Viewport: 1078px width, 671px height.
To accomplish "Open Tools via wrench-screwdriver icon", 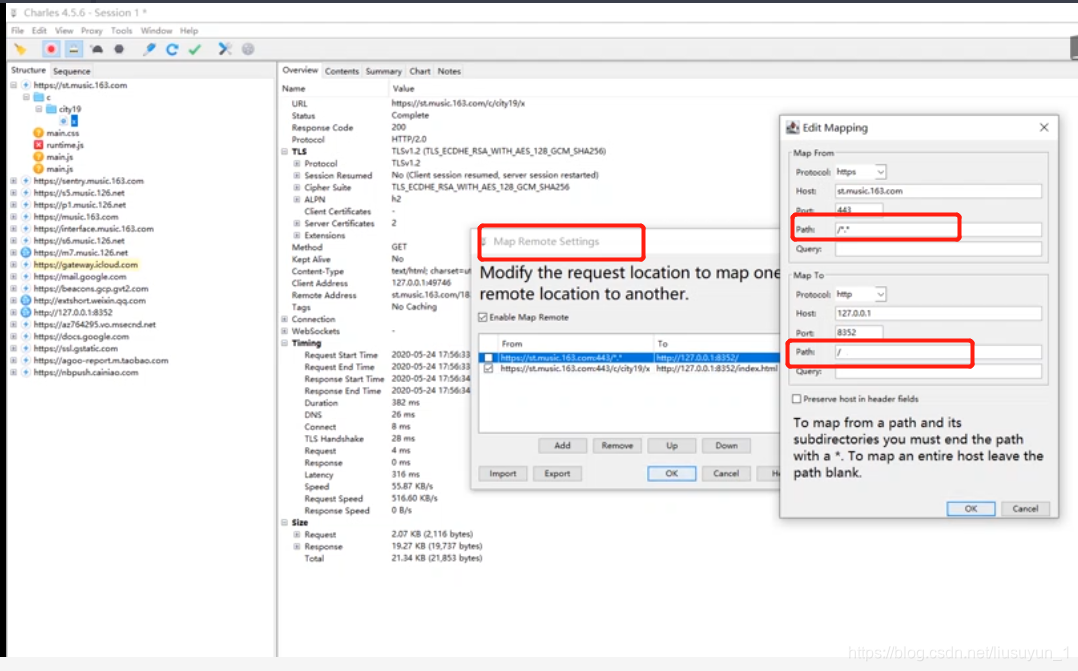I will point(225,49).
